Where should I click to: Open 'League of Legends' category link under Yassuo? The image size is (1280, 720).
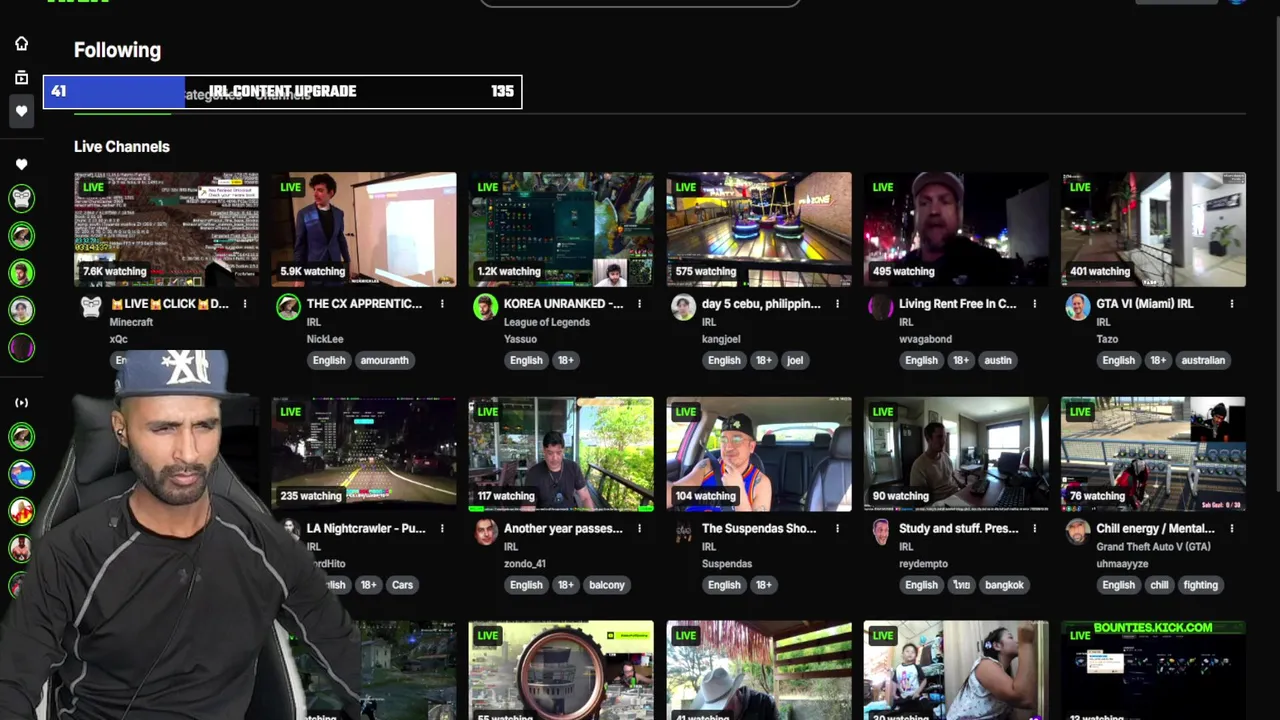[x=546, y=323]
